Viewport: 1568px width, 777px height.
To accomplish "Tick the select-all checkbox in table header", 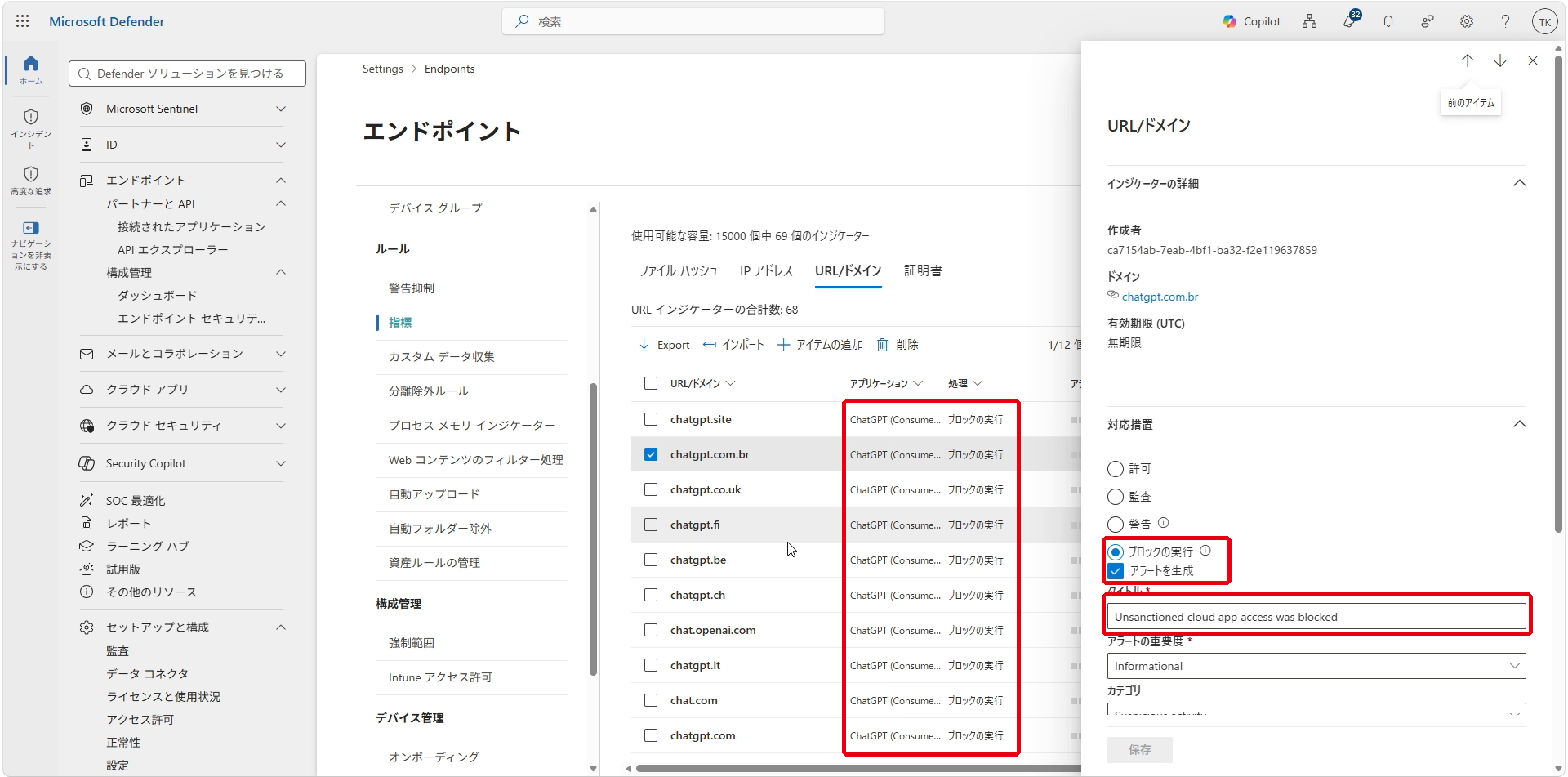I will [651, 383].
